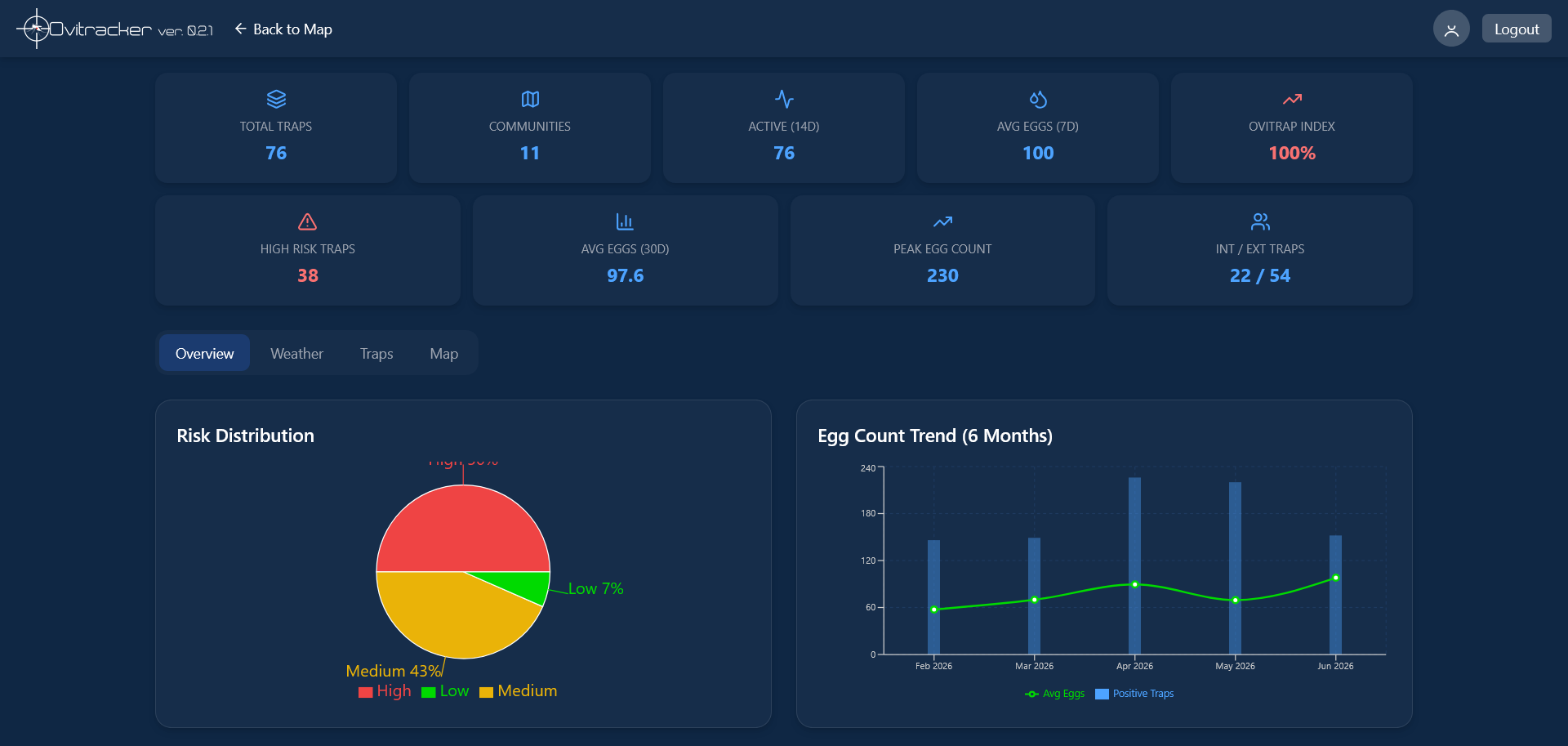Click the High Risk Traps warning icon
This screenshot has height=746, width=1568.
coord(307,221)
